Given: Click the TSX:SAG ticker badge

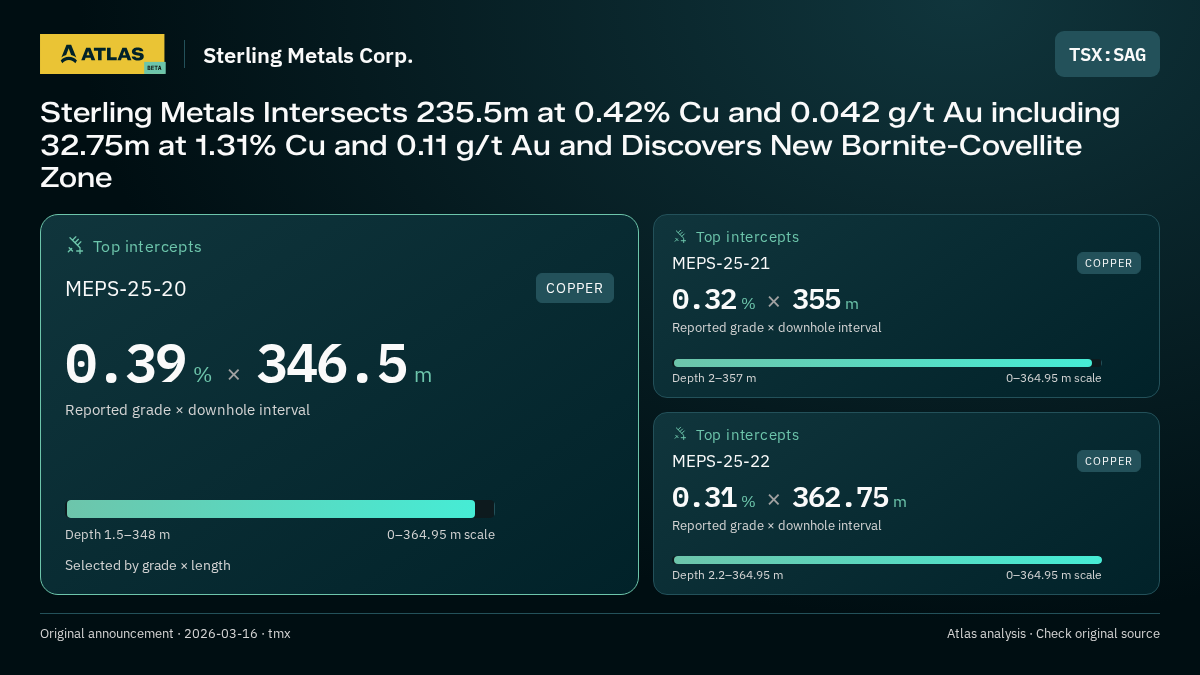Looking at the screenshot, I should click(1107, 54).
